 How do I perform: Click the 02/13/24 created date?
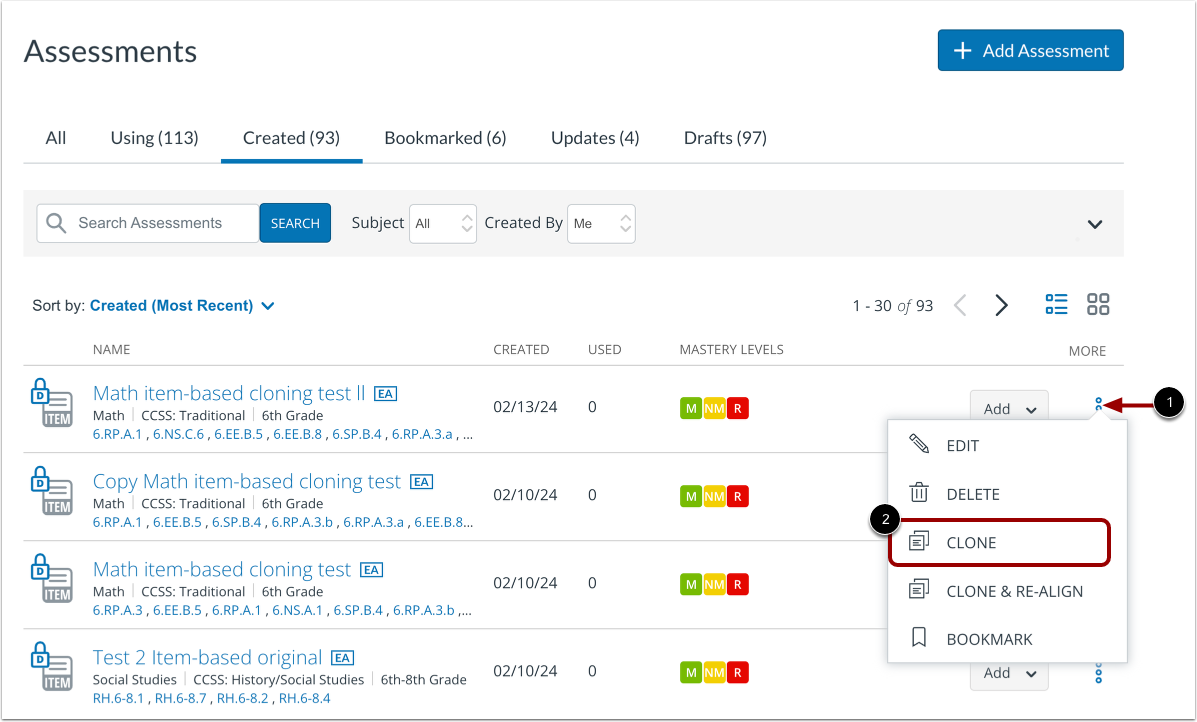tap(525, 407)
